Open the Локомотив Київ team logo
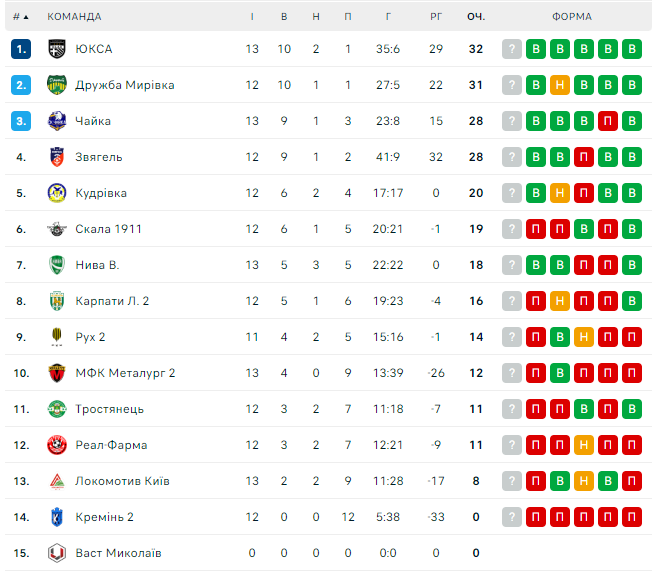Viewport: 654px width, 572px height. coord(56,481)
